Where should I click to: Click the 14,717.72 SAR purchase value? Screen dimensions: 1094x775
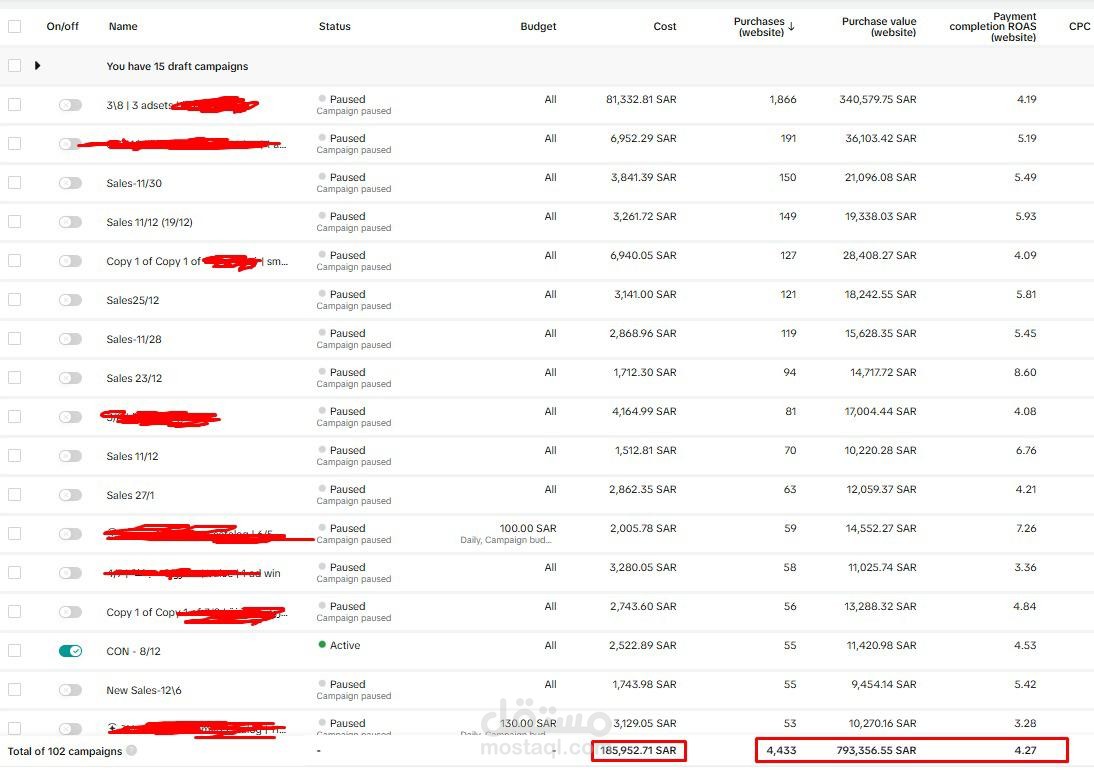tap(883, 373)
